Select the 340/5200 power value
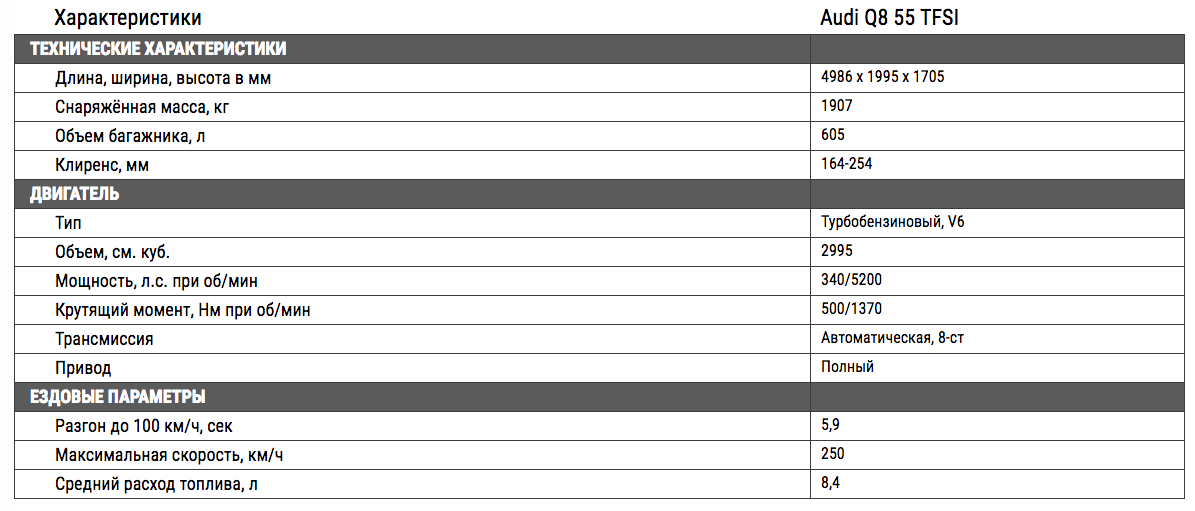This screenshot has width=1195, height=511. (x=852, y=280)
